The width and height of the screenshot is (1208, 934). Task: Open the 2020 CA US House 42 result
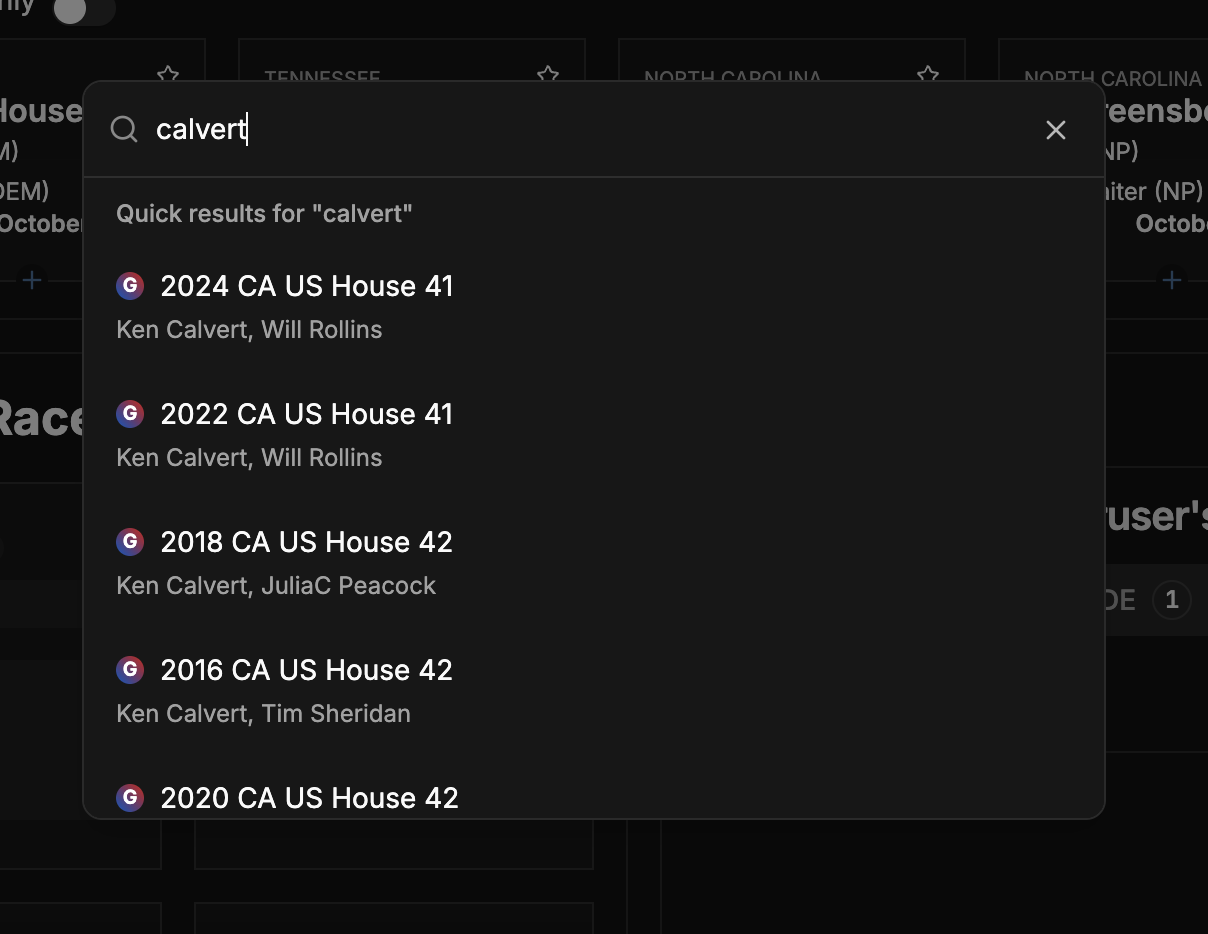(310, 798)
